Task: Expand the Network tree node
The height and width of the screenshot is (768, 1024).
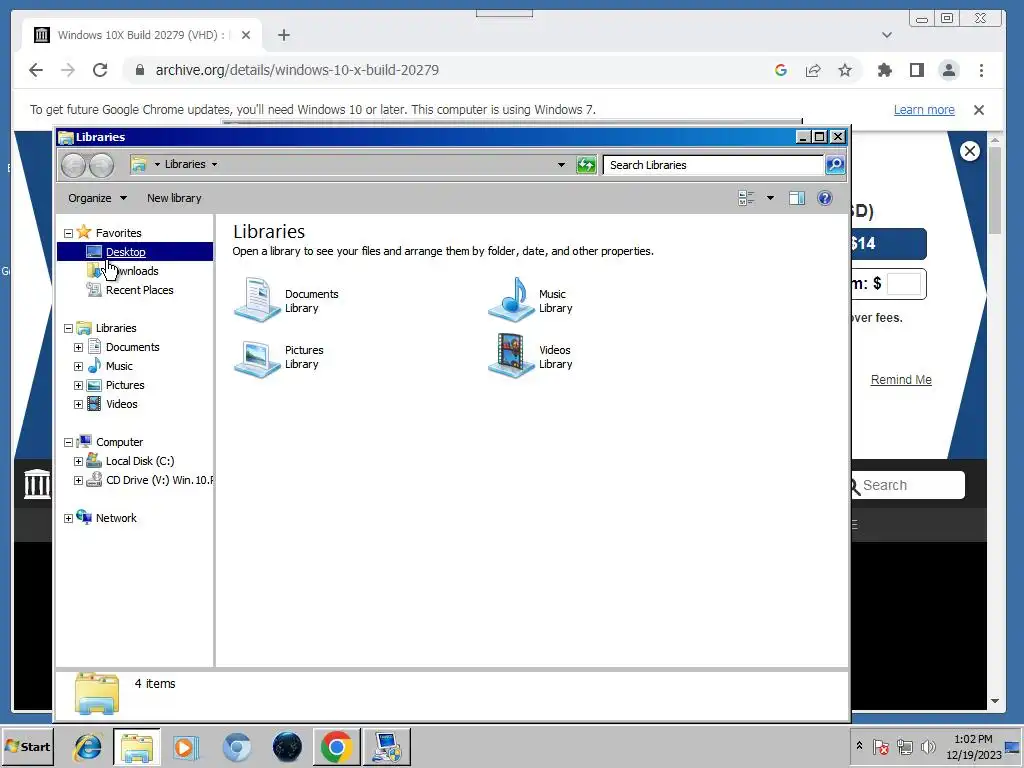Action: (x=68, y=519)
